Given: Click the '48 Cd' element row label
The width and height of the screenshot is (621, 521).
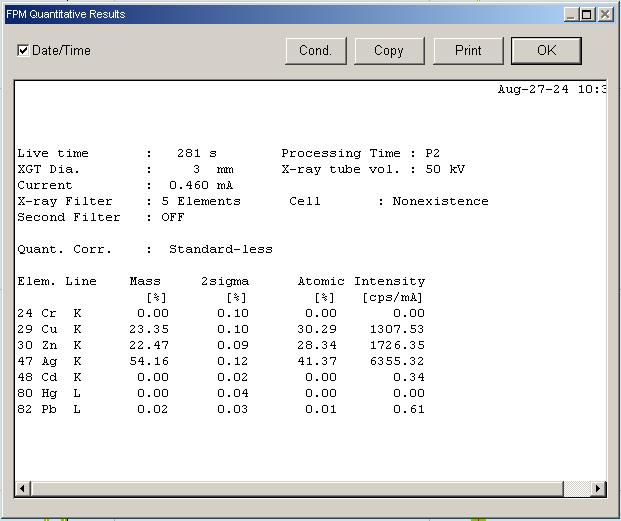Looking at the screenshot, I should pos(37,377).
